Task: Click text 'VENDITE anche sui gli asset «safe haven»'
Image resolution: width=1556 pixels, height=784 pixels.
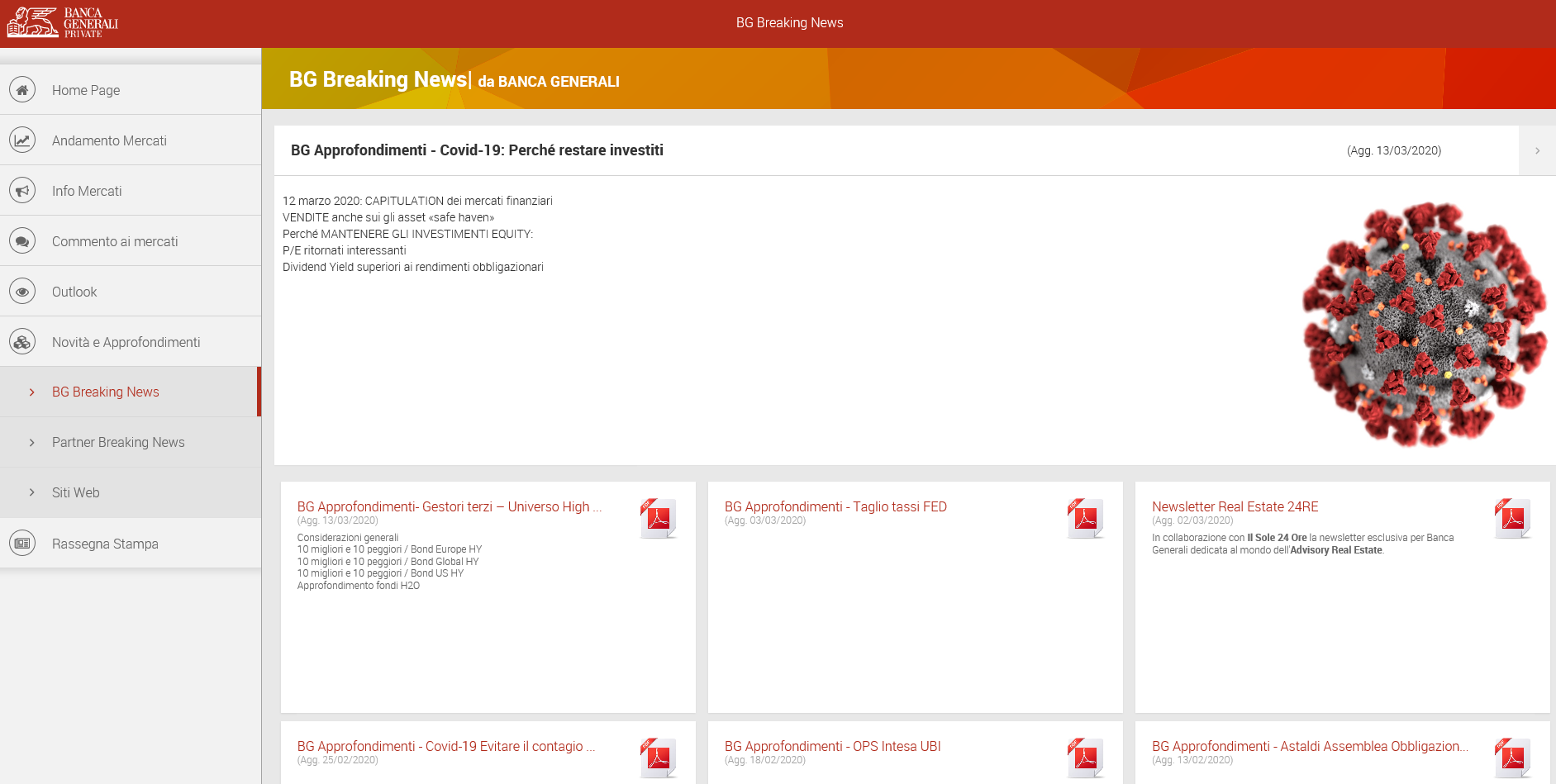Action: pyautogui.click(x=388, y=217)
